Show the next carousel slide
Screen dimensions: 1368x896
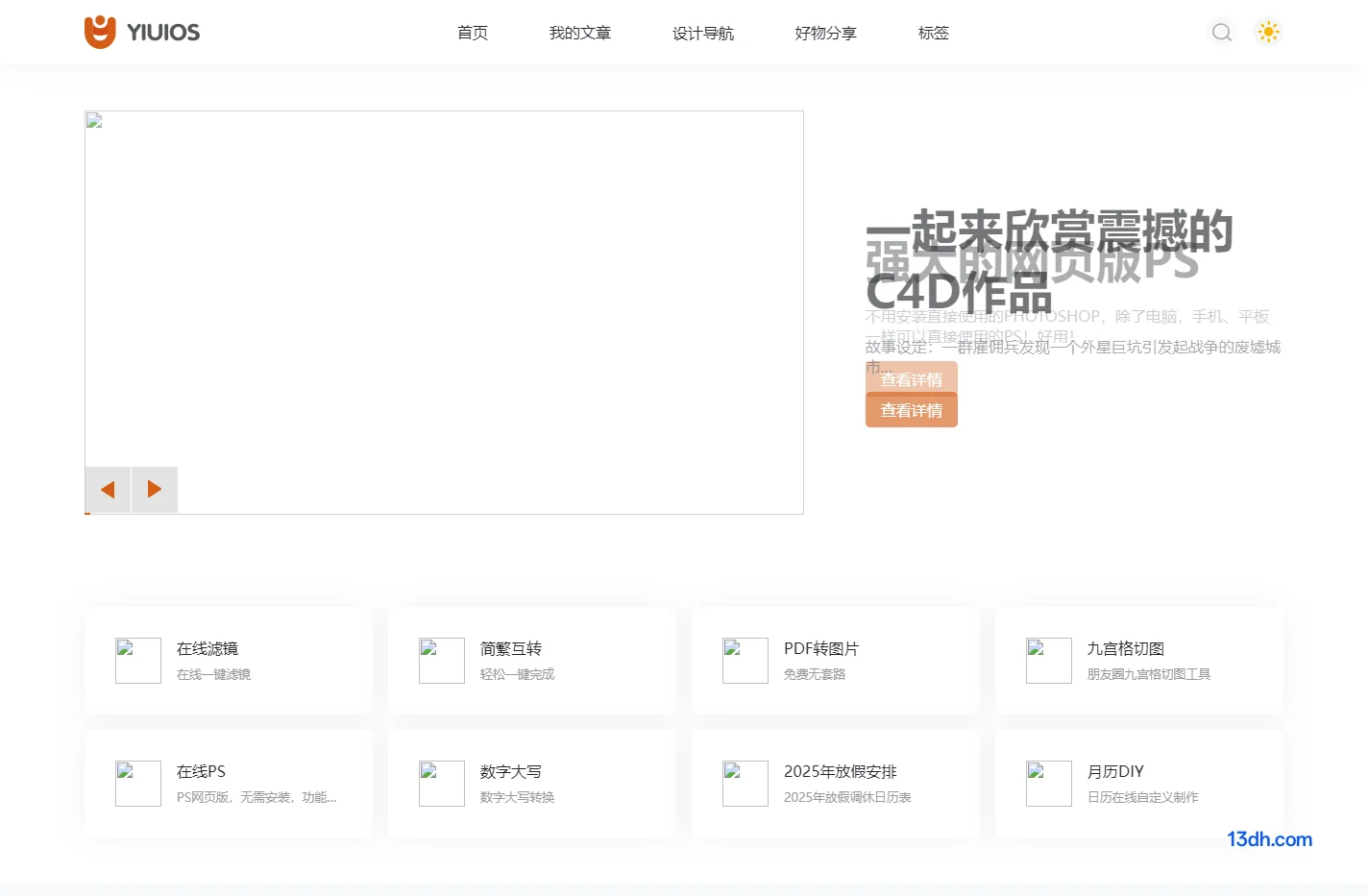(x=155, y=490)
